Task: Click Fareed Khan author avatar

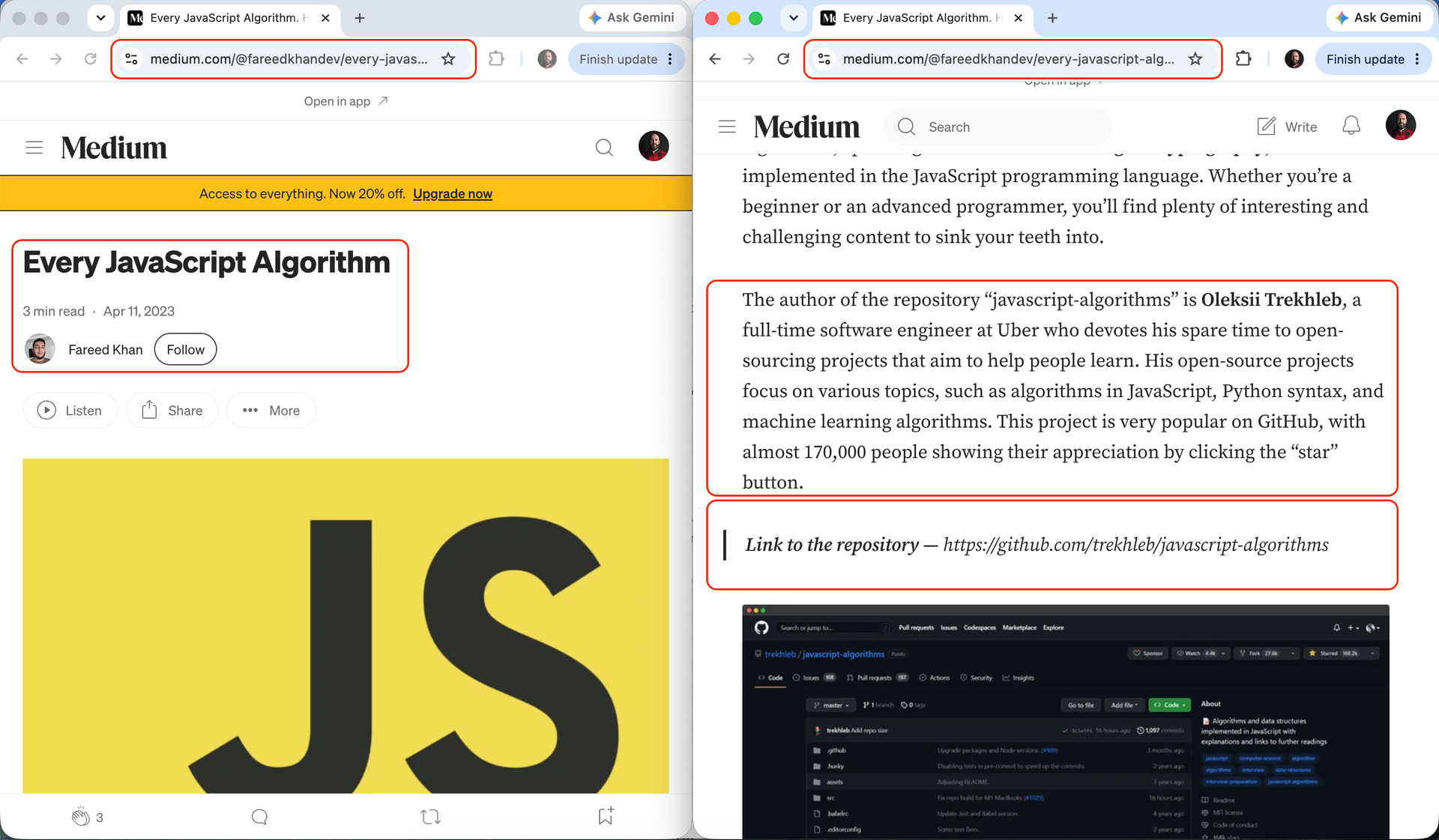Action: tap(40, 349)
